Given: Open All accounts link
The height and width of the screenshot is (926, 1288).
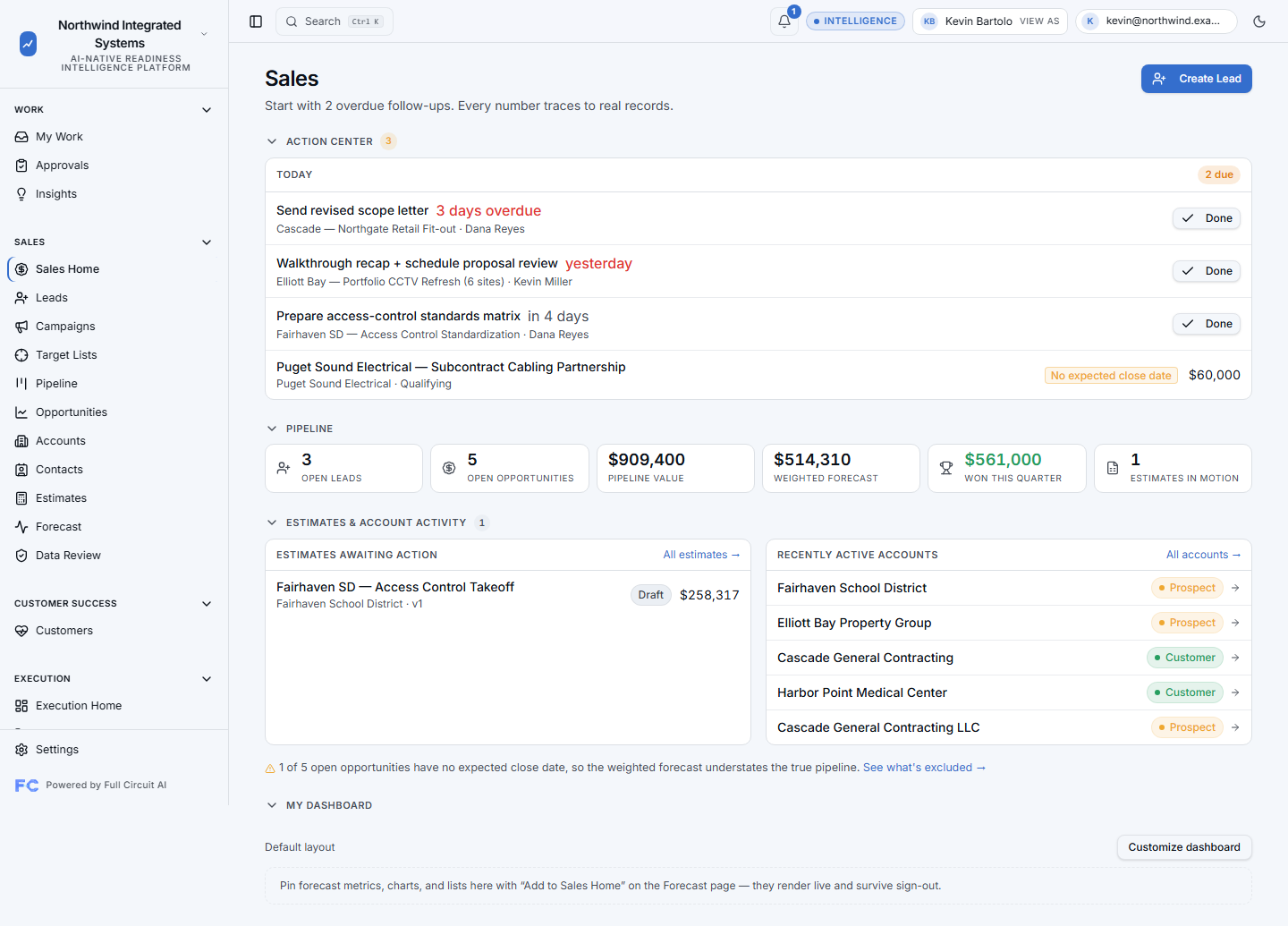Looking at the screenshot, I should (x=1203, y=555).
